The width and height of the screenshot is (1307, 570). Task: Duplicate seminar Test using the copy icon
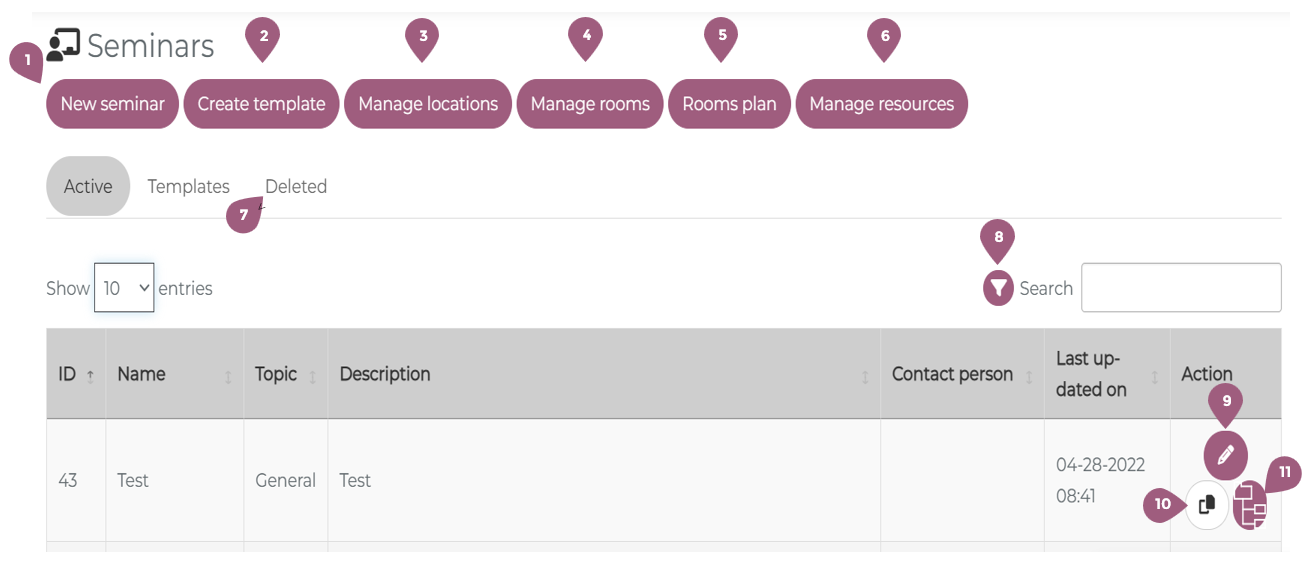point(1207,505)
